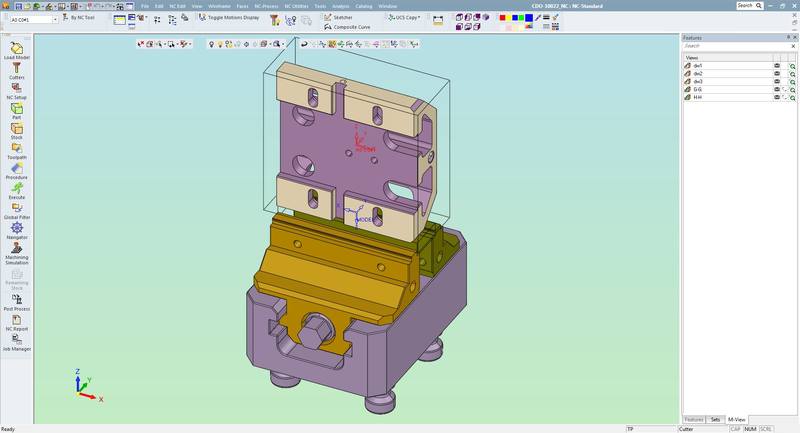Create a Toolpath via sidebar icon
Image resolution: width=800 pixels, height=433 pixels.
point(17,148)
